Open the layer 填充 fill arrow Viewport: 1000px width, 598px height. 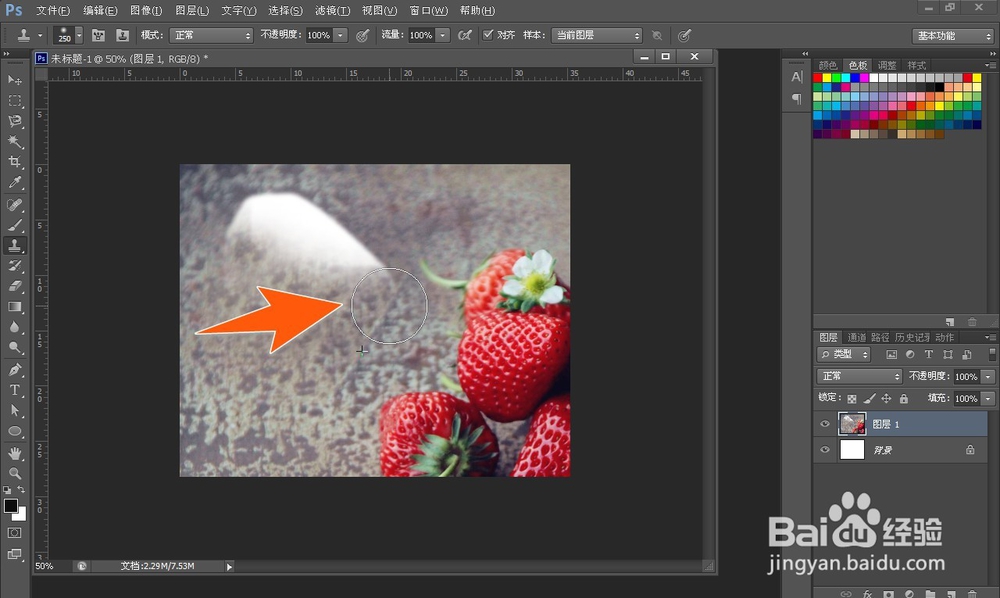tap(988, 398)
